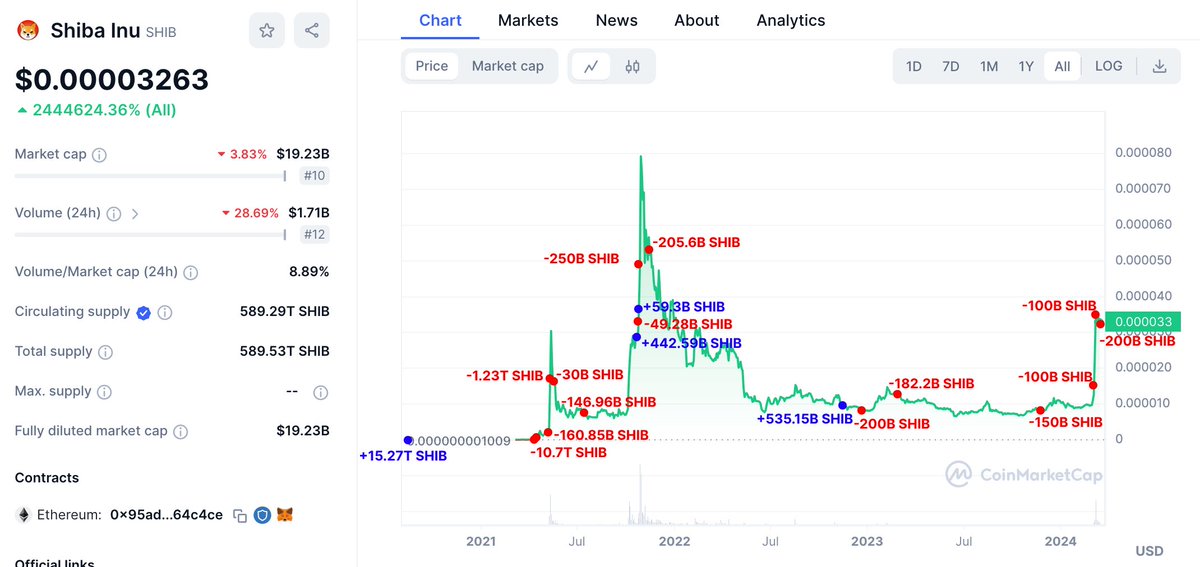
Task: Open the Chart tab
Action: [440, 20]
